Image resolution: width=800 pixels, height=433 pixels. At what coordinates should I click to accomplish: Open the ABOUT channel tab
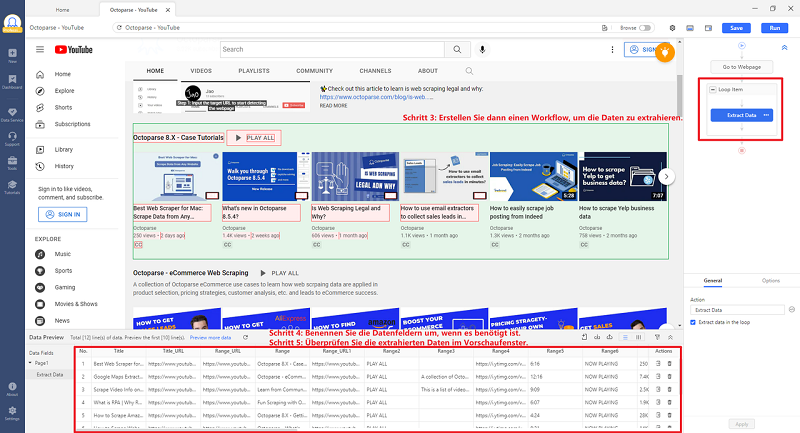click(x=428, y=71)
